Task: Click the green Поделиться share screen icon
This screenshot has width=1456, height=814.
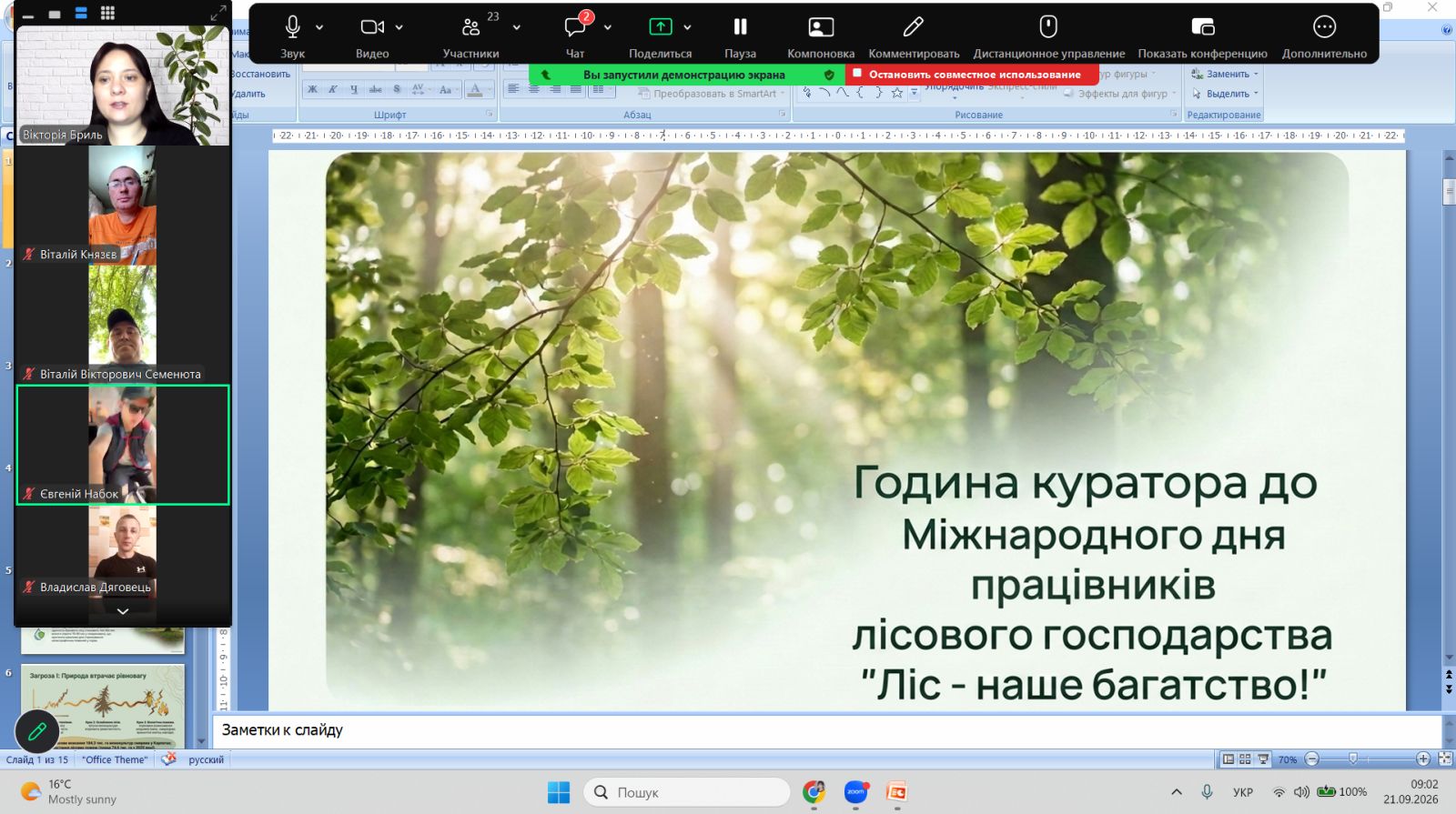Action: click(660, 27)
